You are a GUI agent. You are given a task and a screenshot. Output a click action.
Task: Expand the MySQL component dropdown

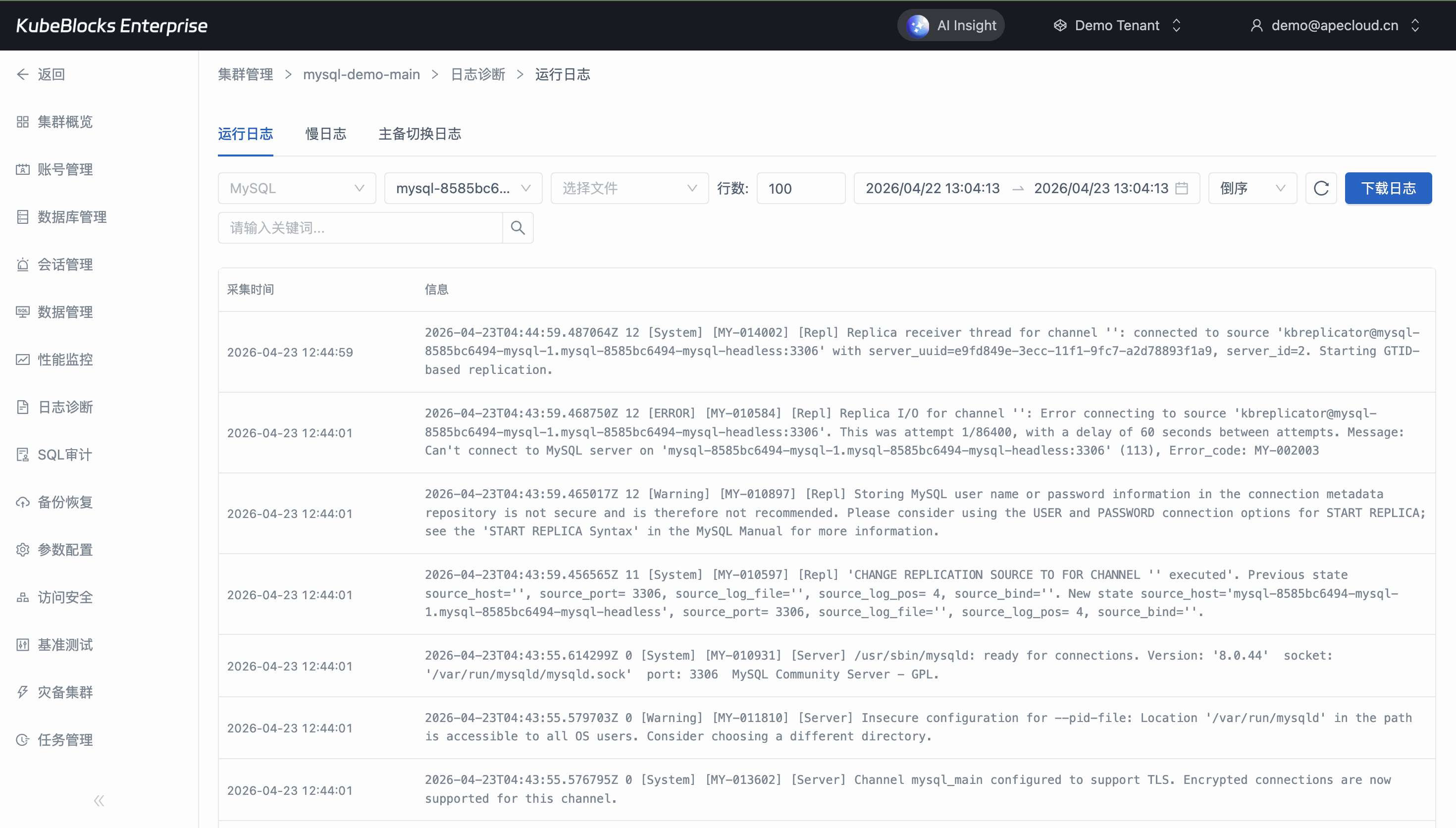pyautogui.click(x=296, y=188)
